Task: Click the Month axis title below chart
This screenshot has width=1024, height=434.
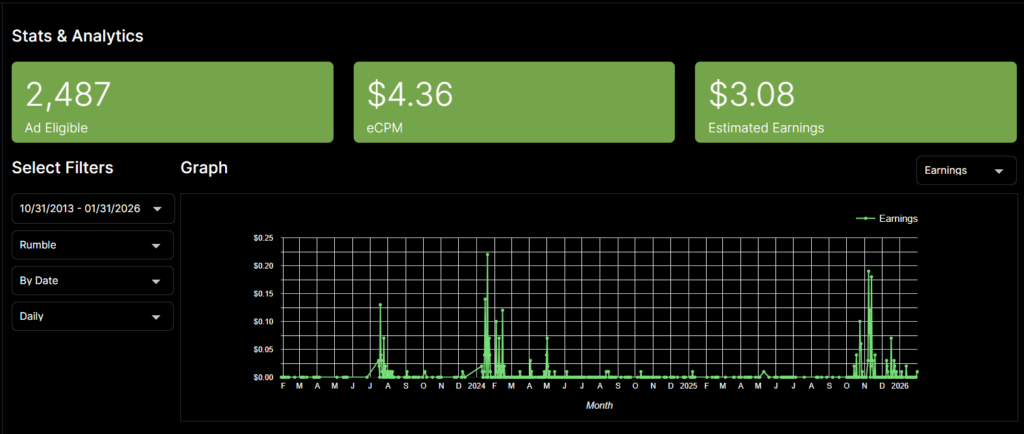Action: [599, 405]
